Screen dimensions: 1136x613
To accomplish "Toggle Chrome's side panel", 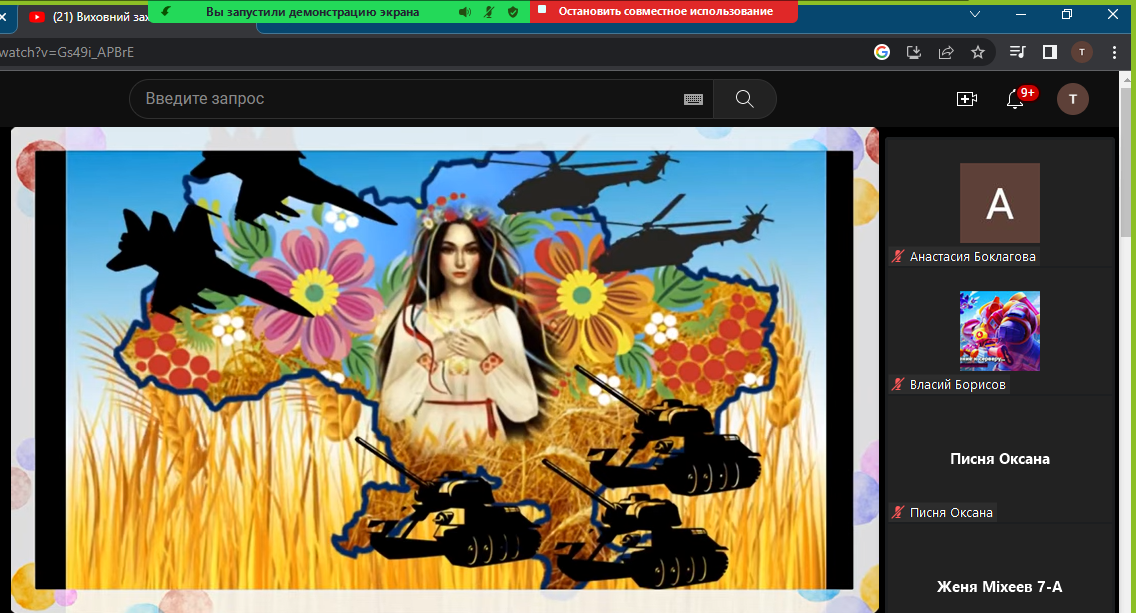I will click(x=1050, y=52).
